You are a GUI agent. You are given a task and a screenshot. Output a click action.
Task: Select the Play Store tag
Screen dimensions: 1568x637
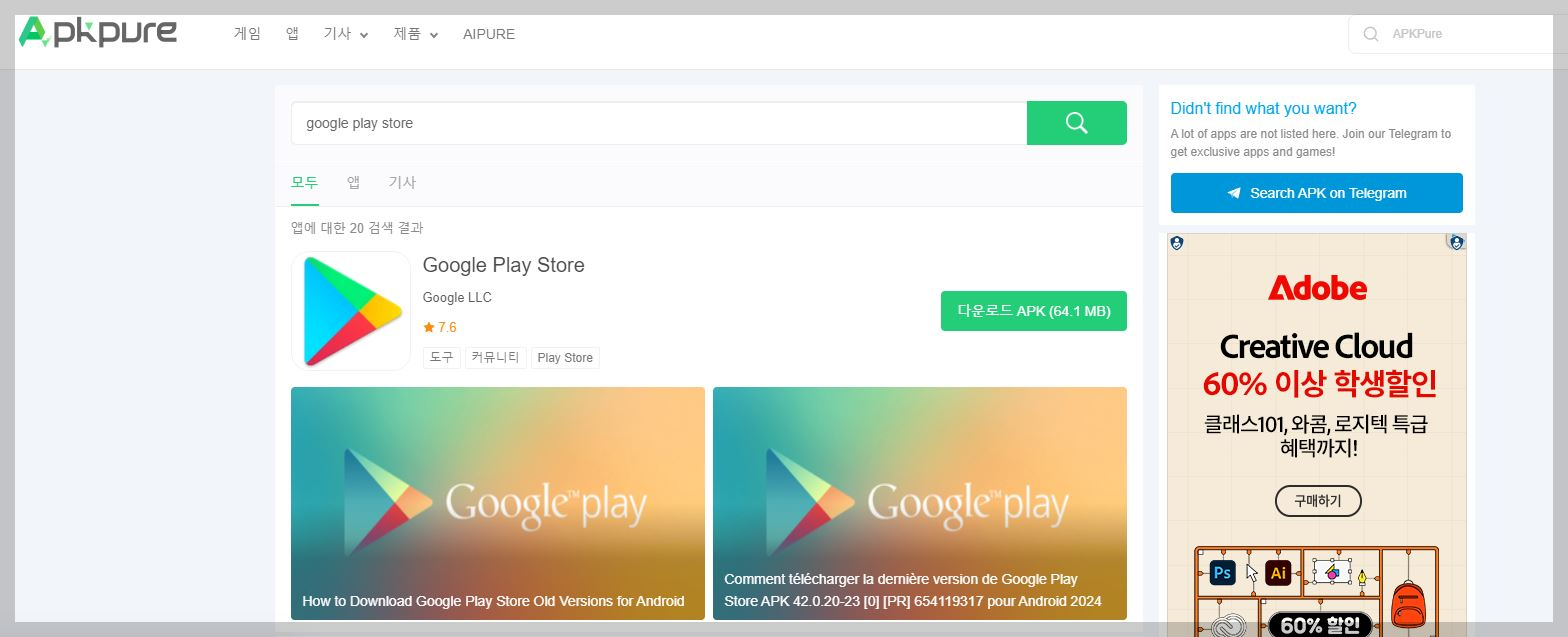[x=565, y=357]
